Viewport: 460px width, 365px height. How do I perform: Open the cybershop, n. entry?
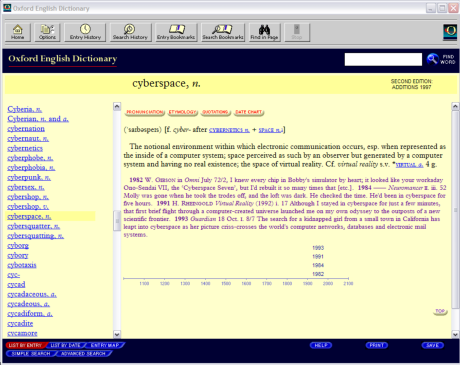point(28,197)
